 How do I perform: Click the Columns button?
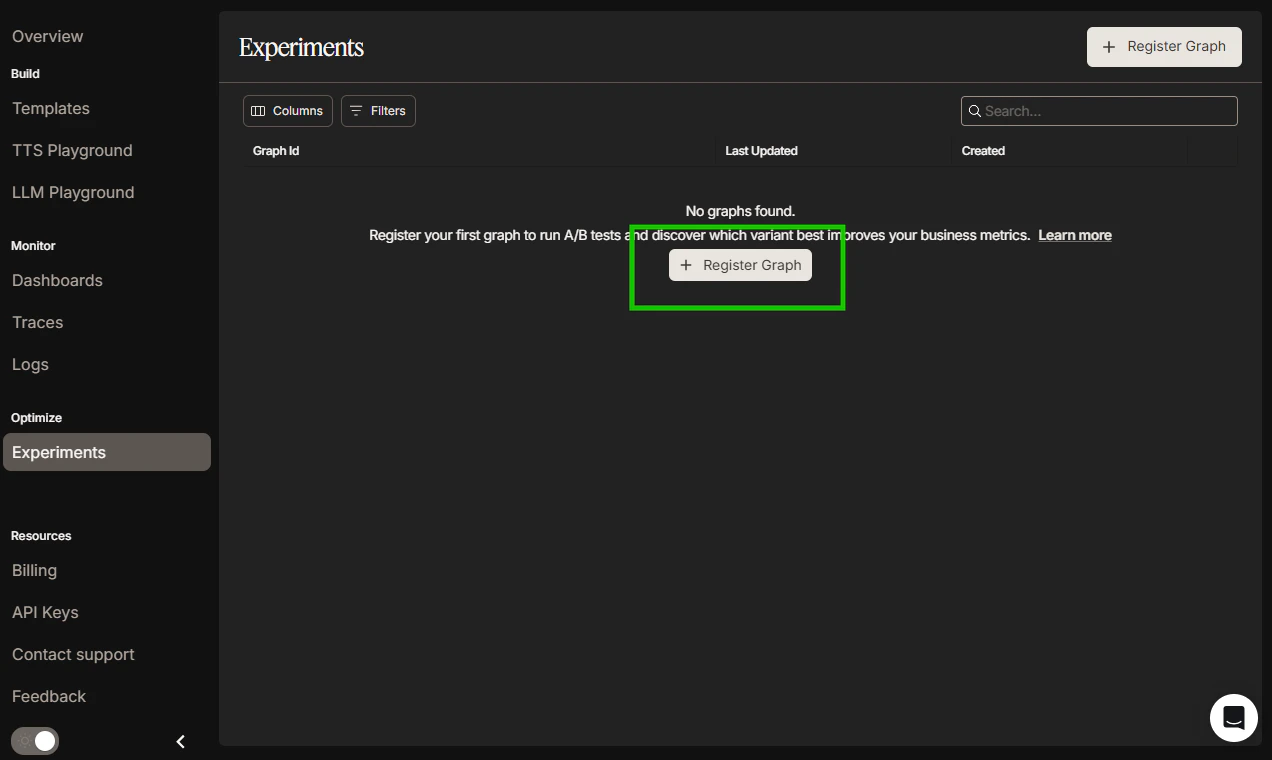coord(288,111)
